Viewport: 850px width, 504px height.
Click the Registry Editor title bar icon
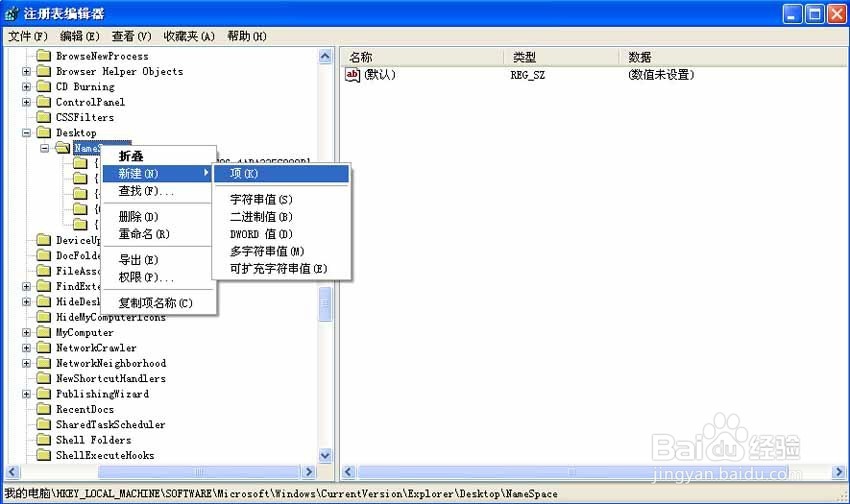click(x=11, y=14)
